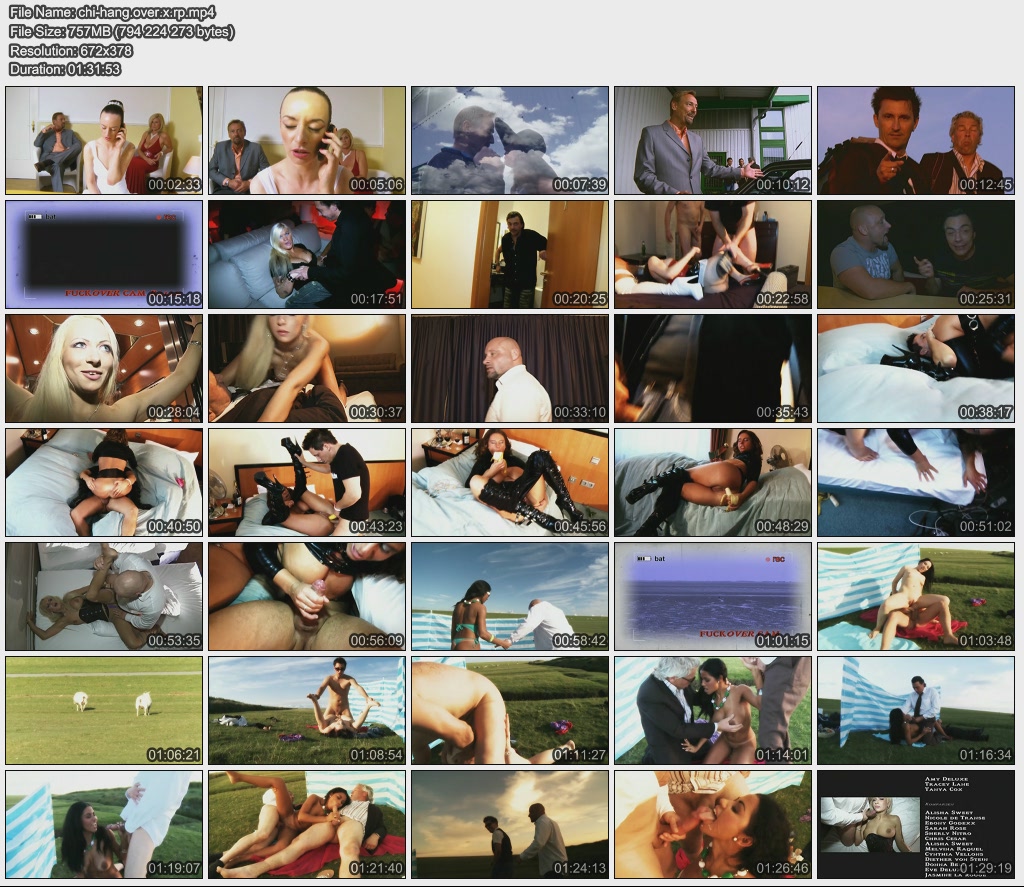Select the thumbnail at 00:07:39 with clouds

click(510, 140)
